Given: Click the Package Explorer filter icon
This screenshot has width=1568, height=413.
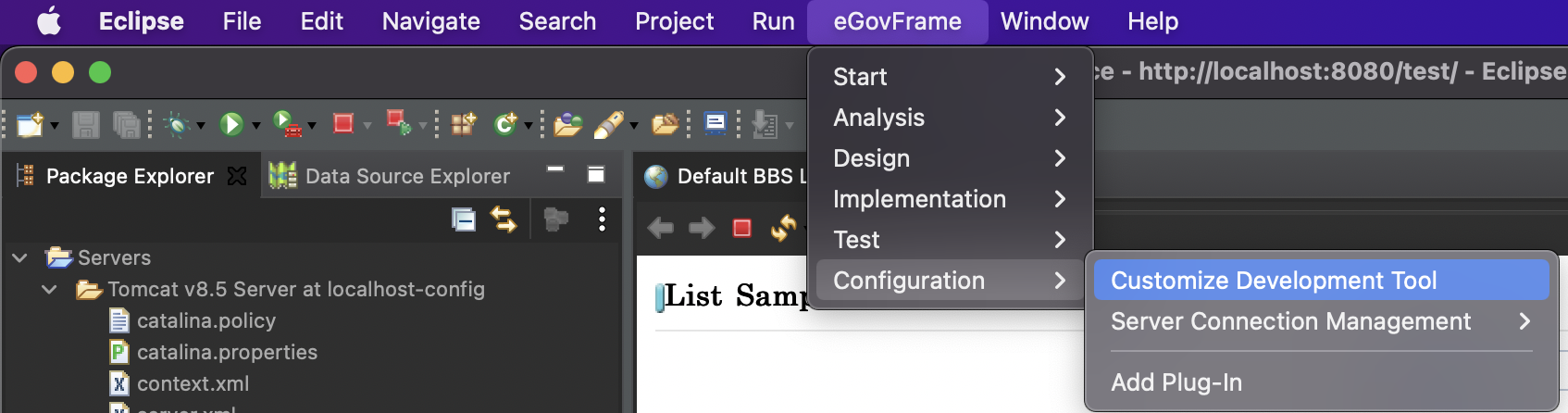Looking at the screenshot, I should [x=555, y=219].
